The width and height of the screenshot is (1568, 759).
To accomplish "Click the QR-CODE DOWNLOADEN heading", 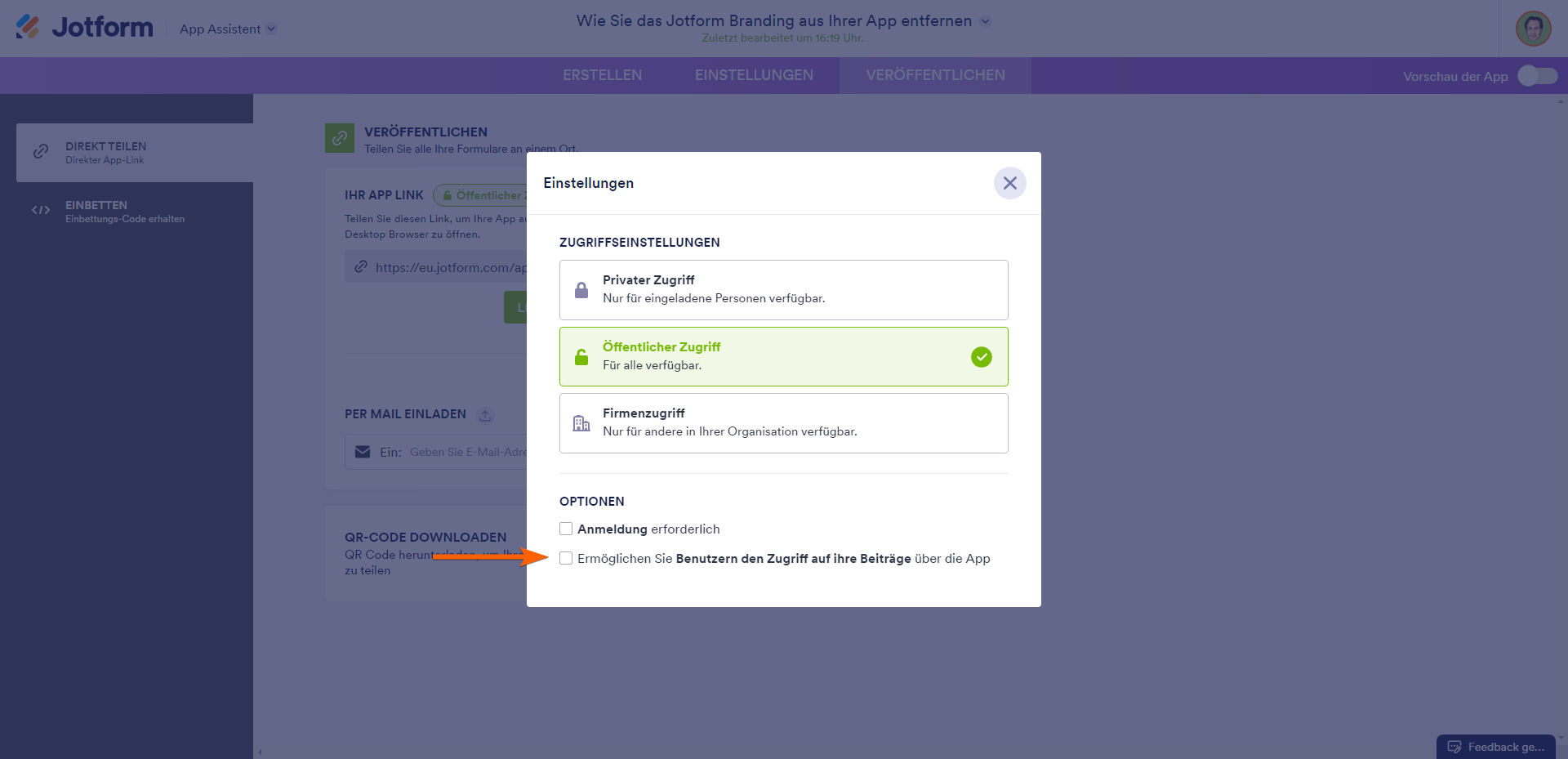I will tap(425, 537).
